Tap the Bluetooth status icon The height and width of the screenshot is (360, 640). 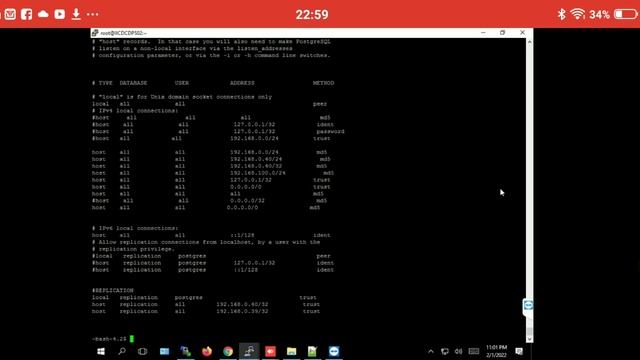pos(562,14)
